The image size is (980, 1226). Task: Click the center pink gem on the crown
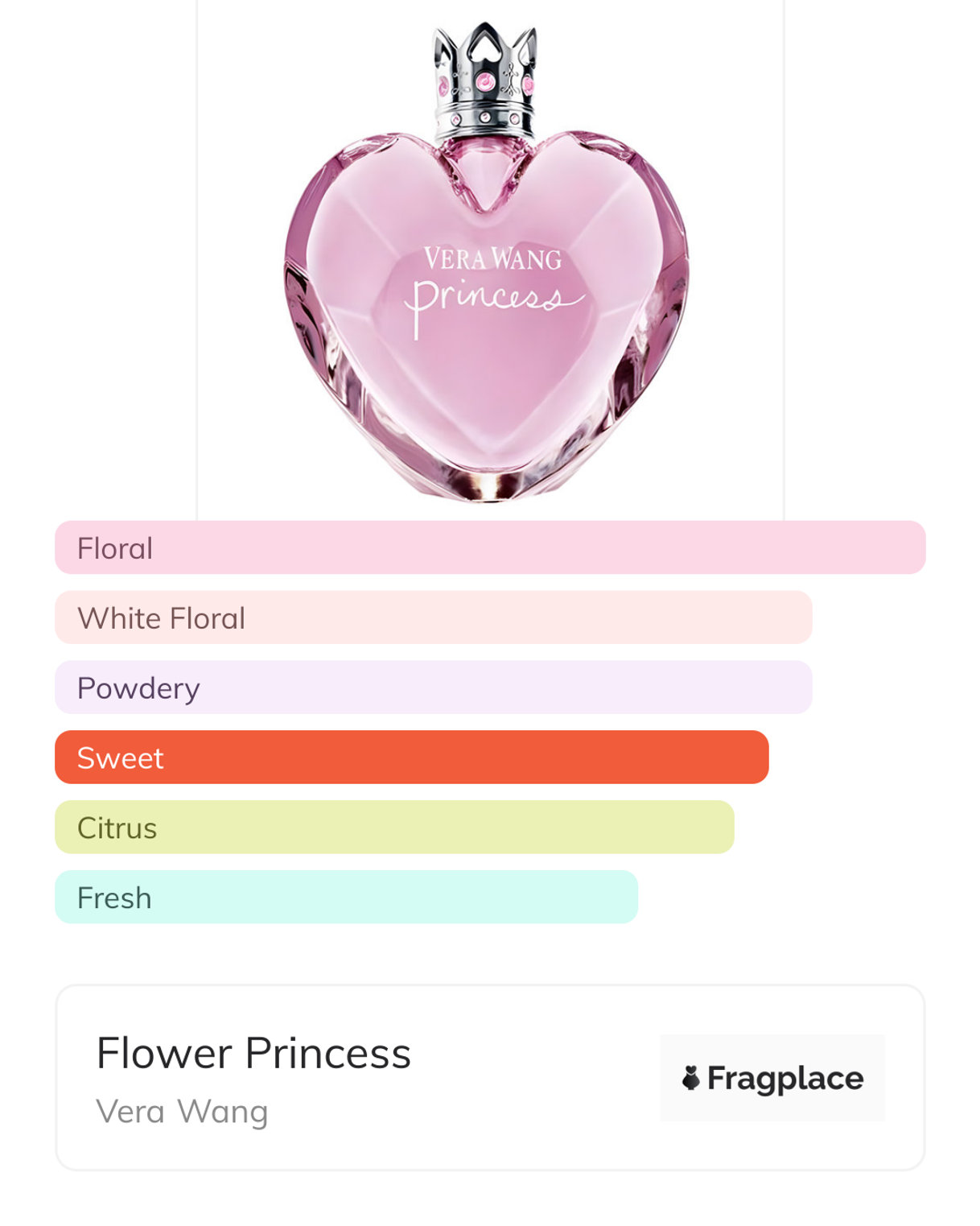pos(485,81)
